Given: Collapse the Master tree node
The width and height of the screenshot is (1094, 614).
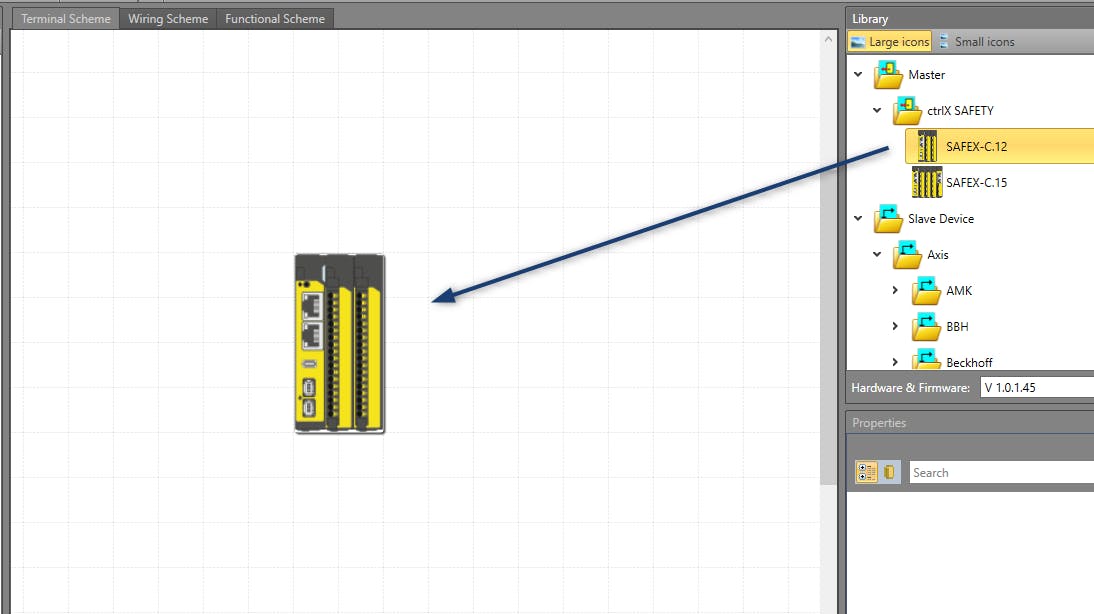Looking at the screenshot, I should [858, 75].
